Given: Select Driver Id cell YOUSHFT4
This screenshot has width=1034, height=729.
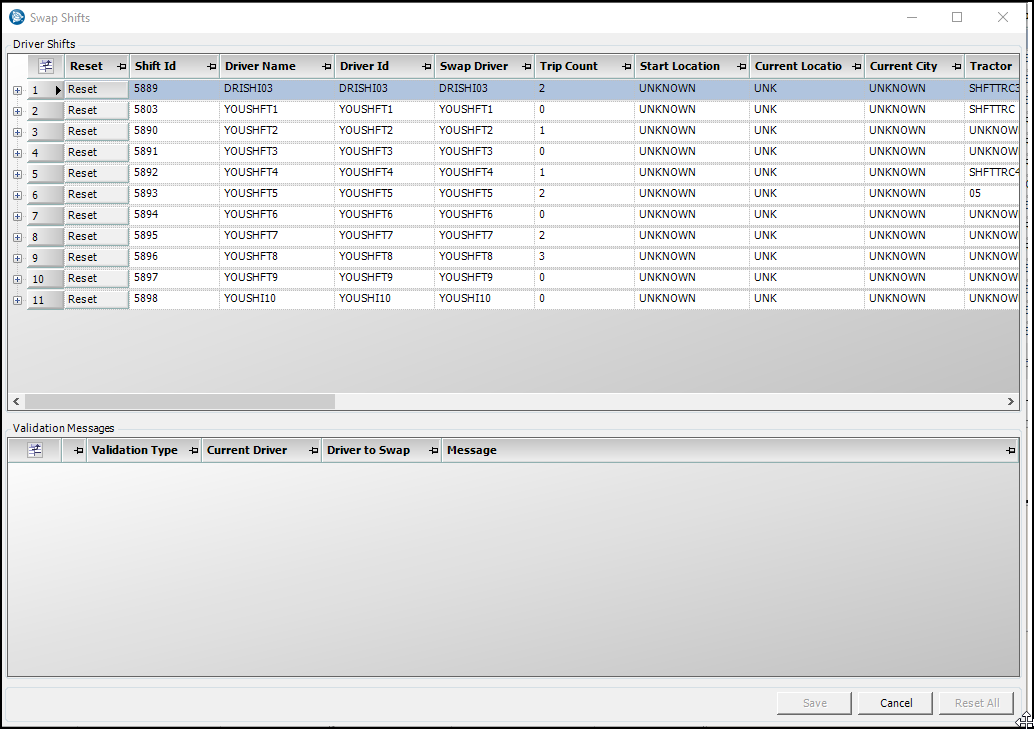Looking at the screenshot, I should tap(384, 173).
